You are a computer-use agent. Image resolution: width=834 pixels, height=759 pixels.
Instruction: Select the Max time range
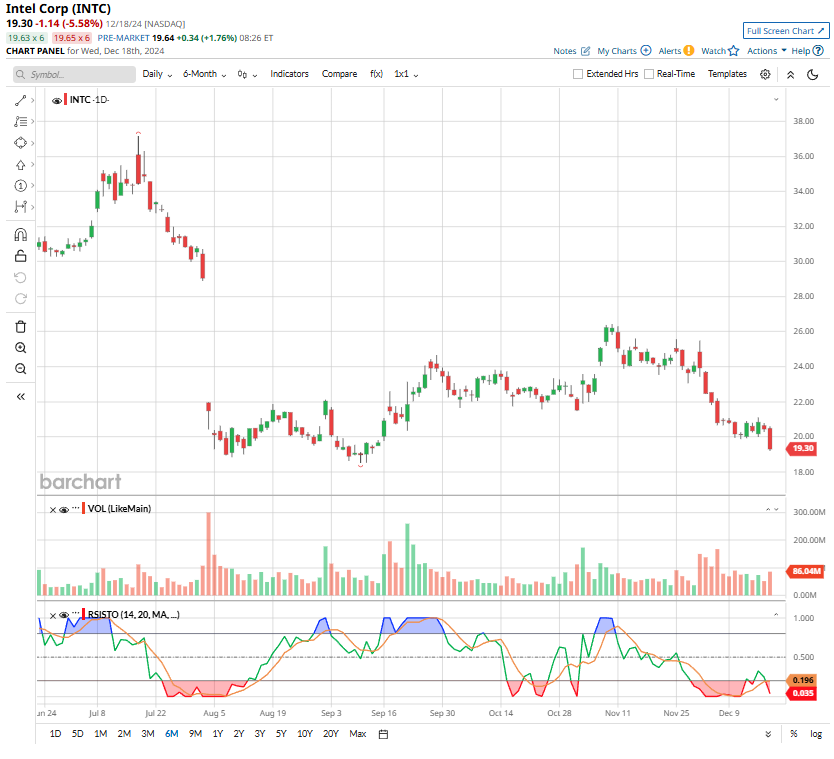(x=357, y=733)
